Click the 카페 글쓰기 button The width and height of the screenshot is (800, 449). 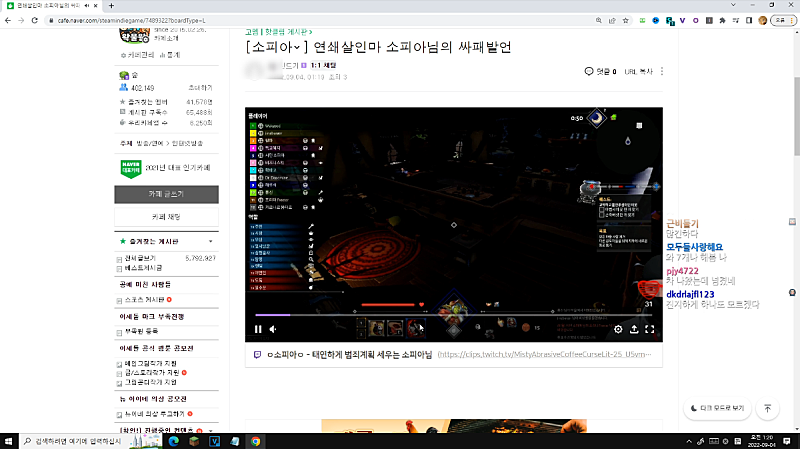click(x=166, y=194)
